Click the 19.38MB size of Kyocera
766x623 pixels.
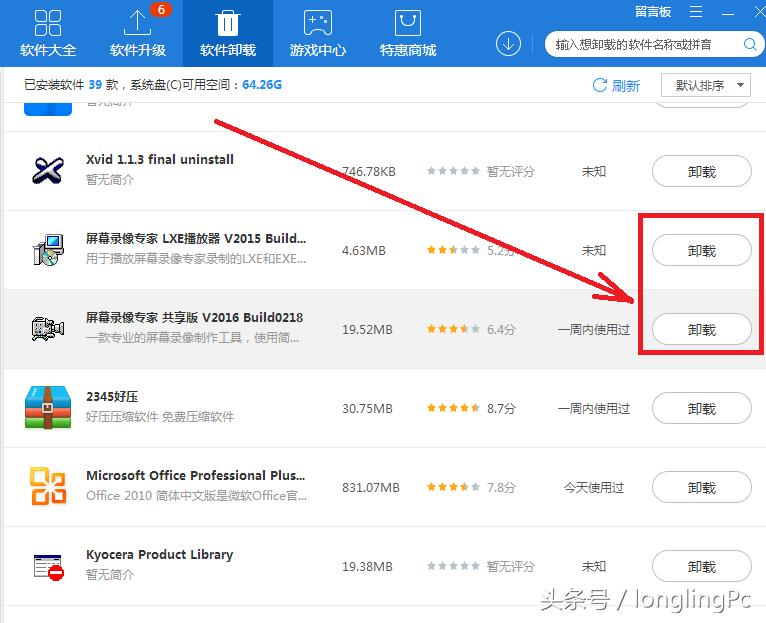point(367,567)
